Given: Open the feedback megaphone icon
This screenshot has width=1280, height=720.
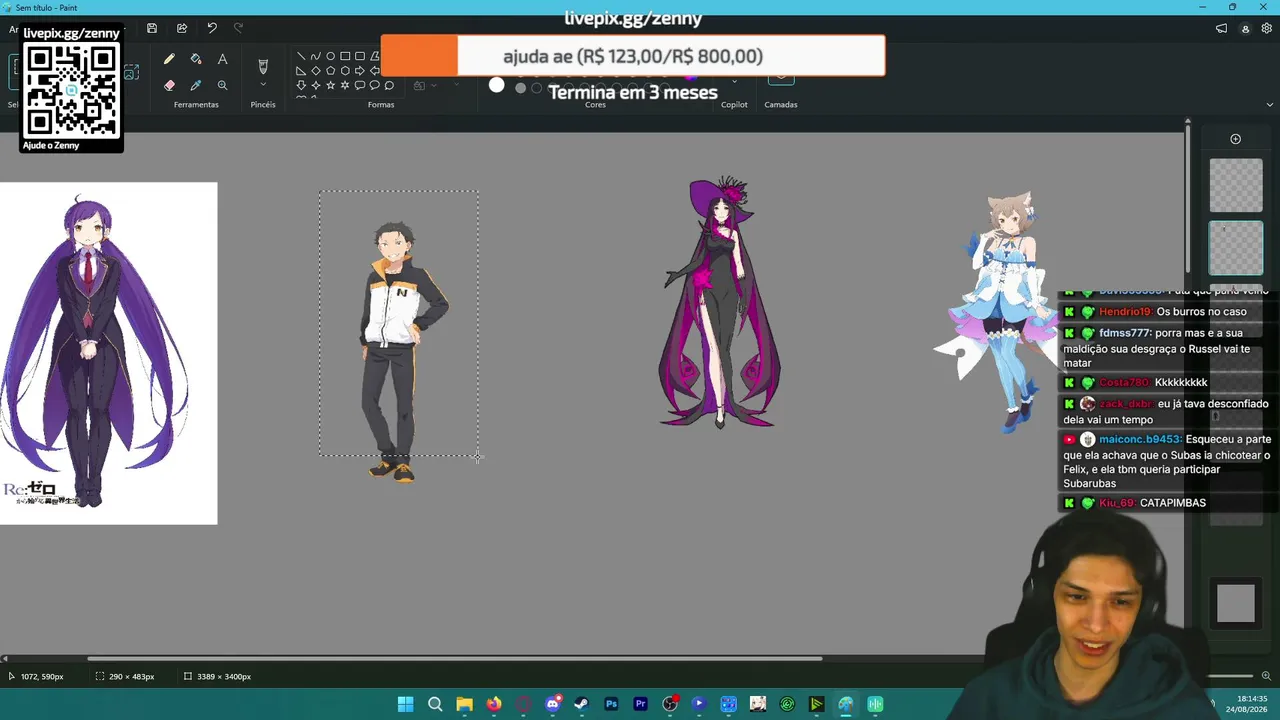Looking at the screenshot, I should click(x=1222, y=29).
